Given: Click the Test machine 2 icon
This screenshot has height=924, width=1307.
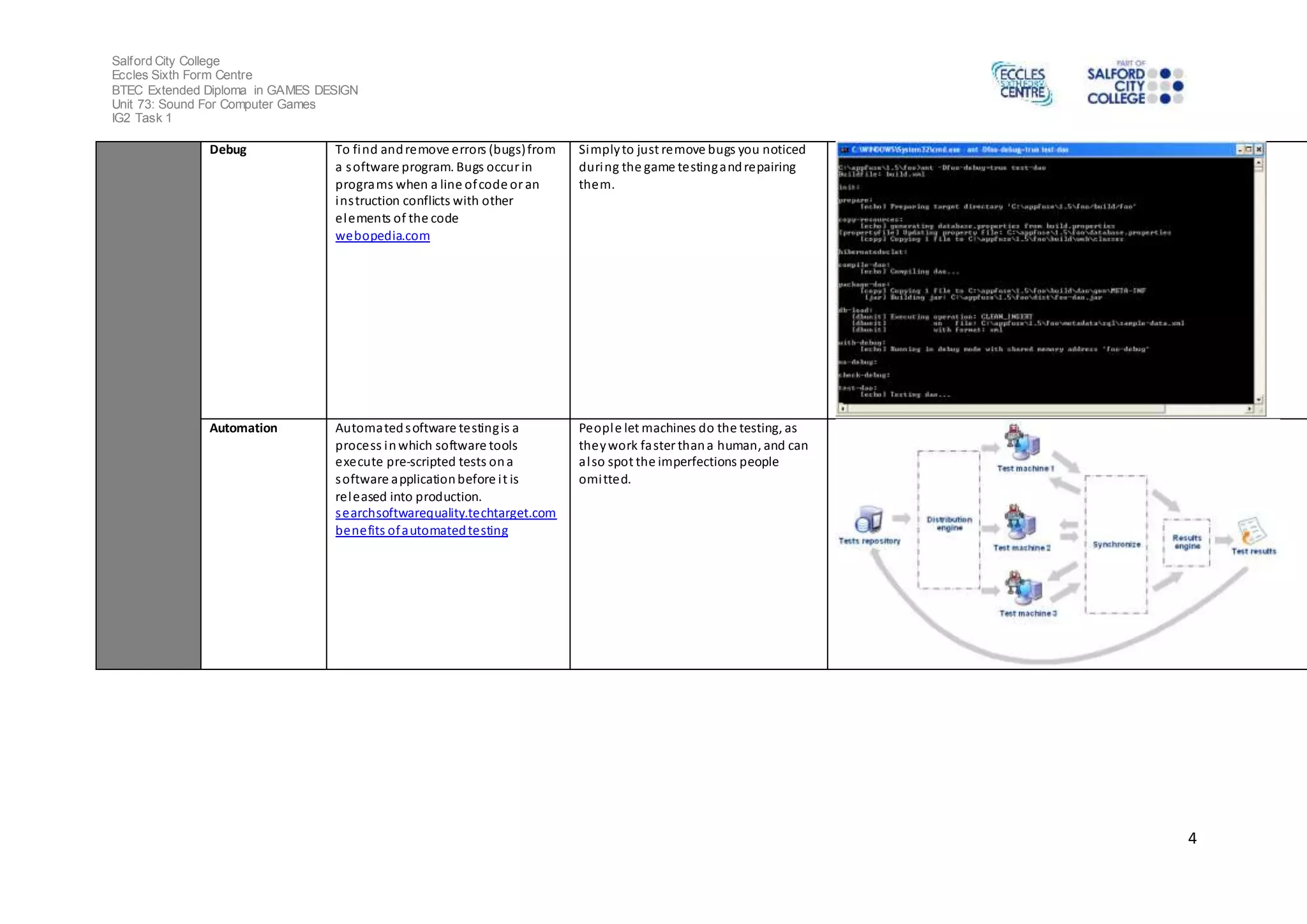Looking at the screenshot, I should click(1021, 522).
